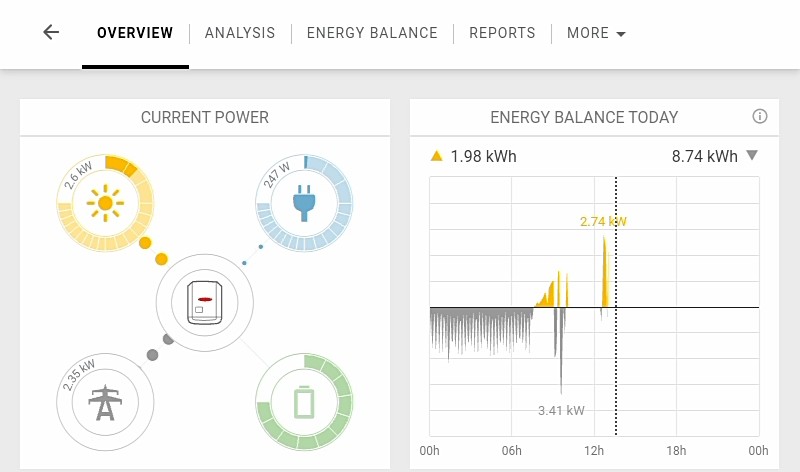Open the Energy Balance tab
The height and width of the screenshot is (472, 800).
click(x=372, y=33)
